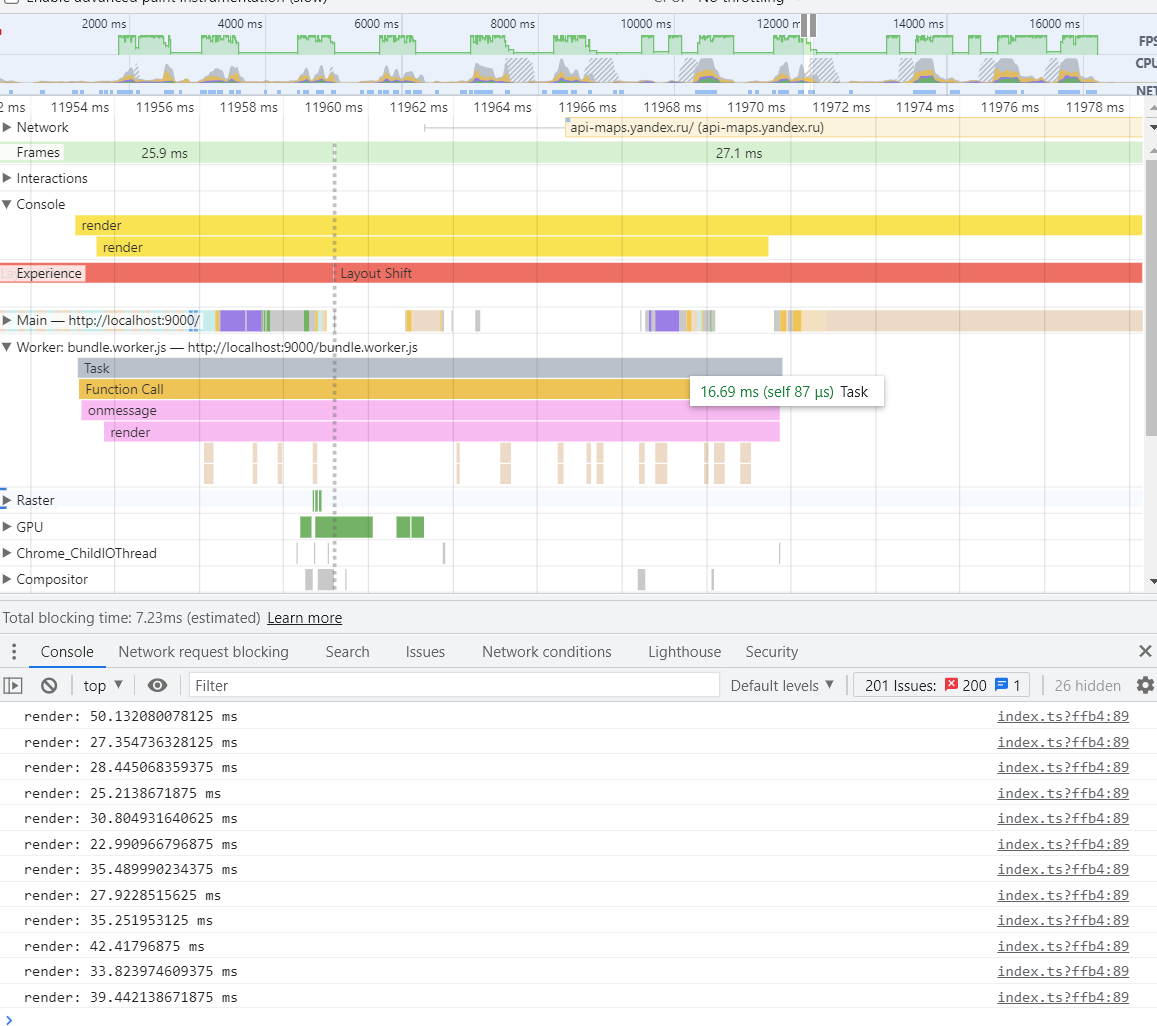Select the gray Task bar in Worker
Screen dimensions: 1157x1026
click(430, 368)
